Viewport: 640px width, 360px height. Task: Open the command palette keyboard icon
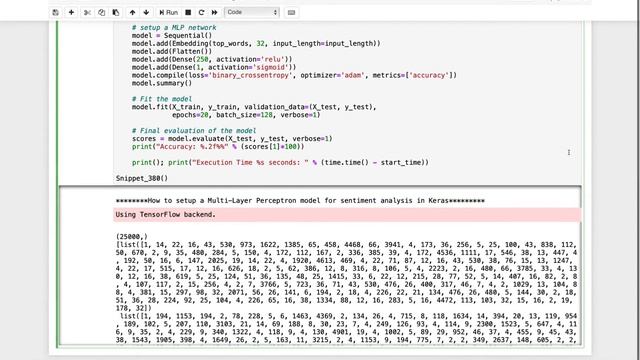[291, 13]
